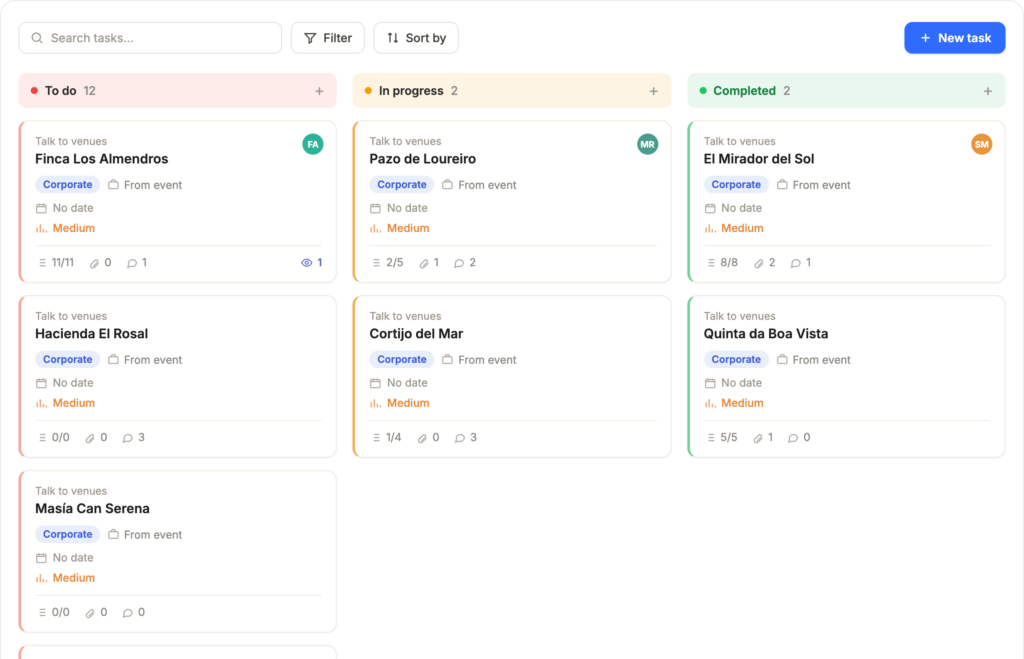Open the Filter options
Viewport: 1024px width, 659px height.
[328, 38]
